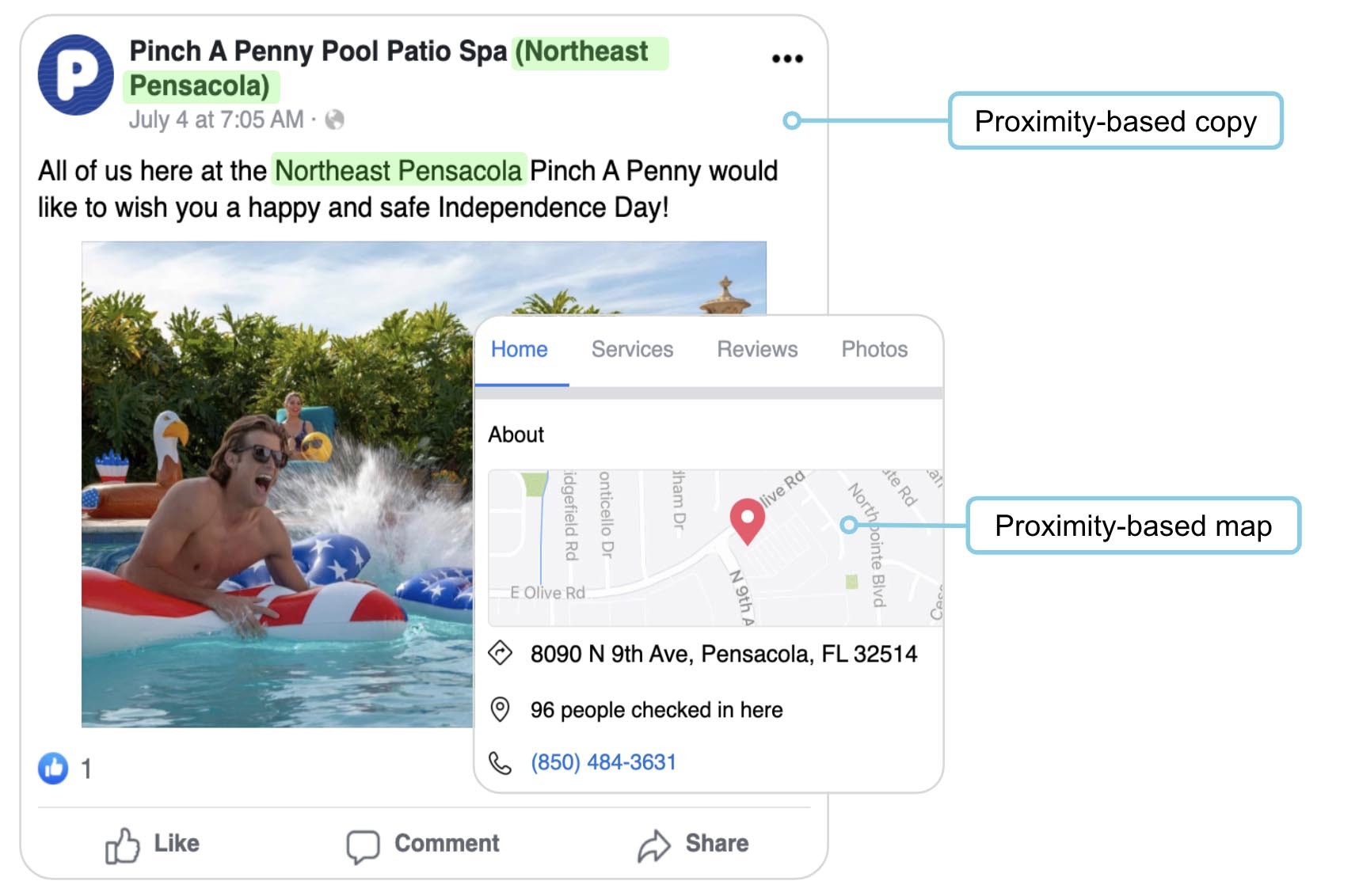Click the directions icon beside the address
The width and height of the screenshot is (1359, 896).
(x=501, y=654)
